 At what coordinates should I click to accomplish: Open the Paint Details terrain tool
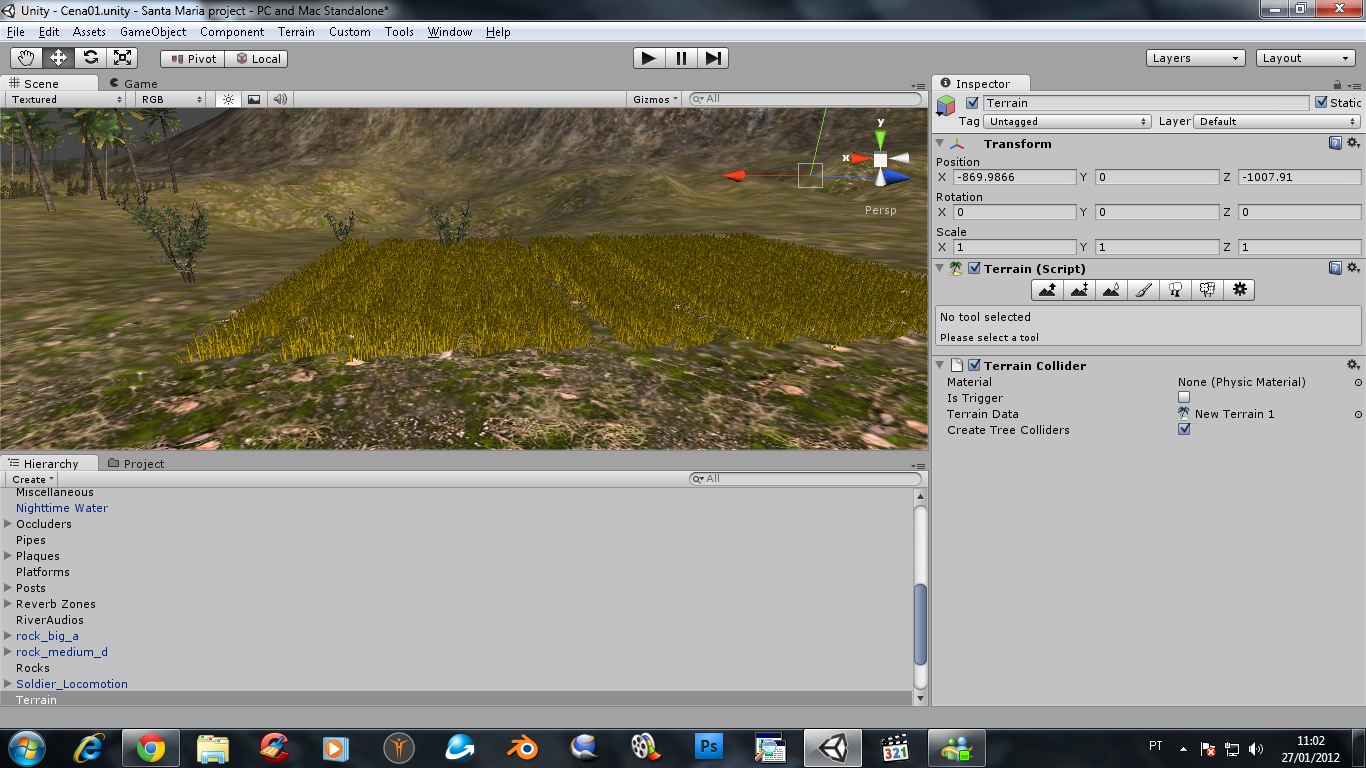1207,289
